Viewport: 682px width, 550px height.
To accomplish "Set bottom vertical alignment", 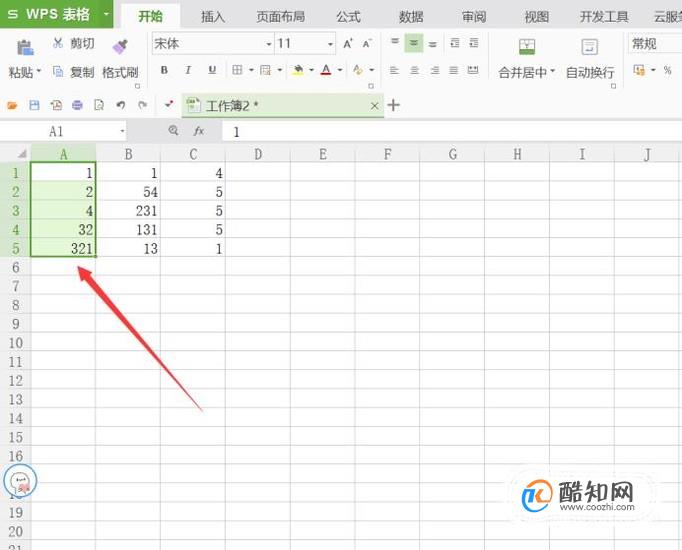I will pos(433,43).
